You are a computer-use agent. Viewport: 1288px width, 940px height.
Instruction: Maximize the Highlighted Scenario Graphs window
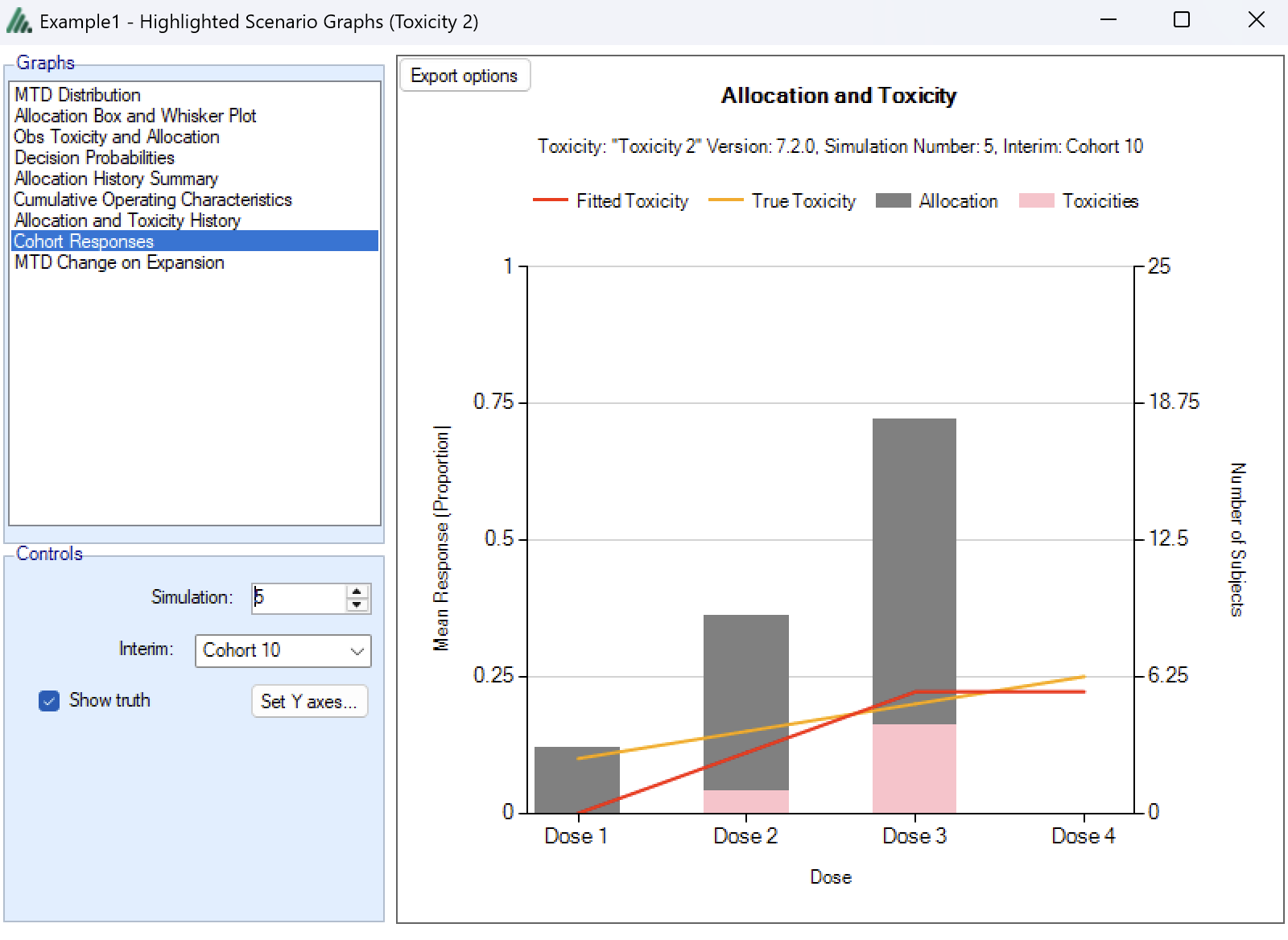pos(1181,20)
